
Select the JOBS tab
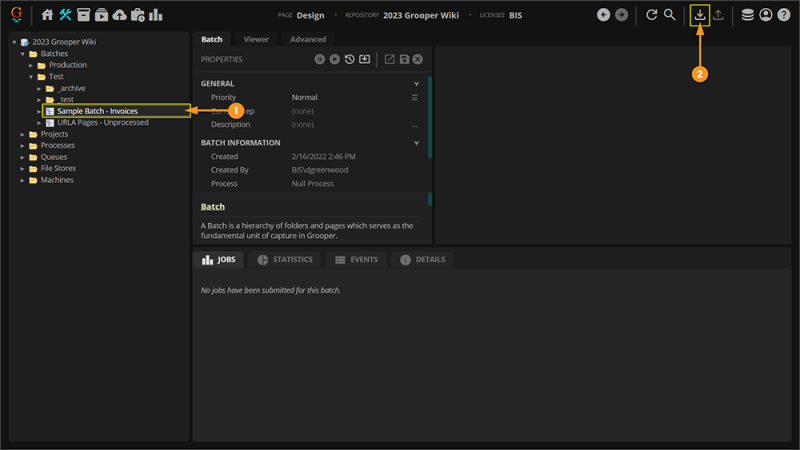218,260
